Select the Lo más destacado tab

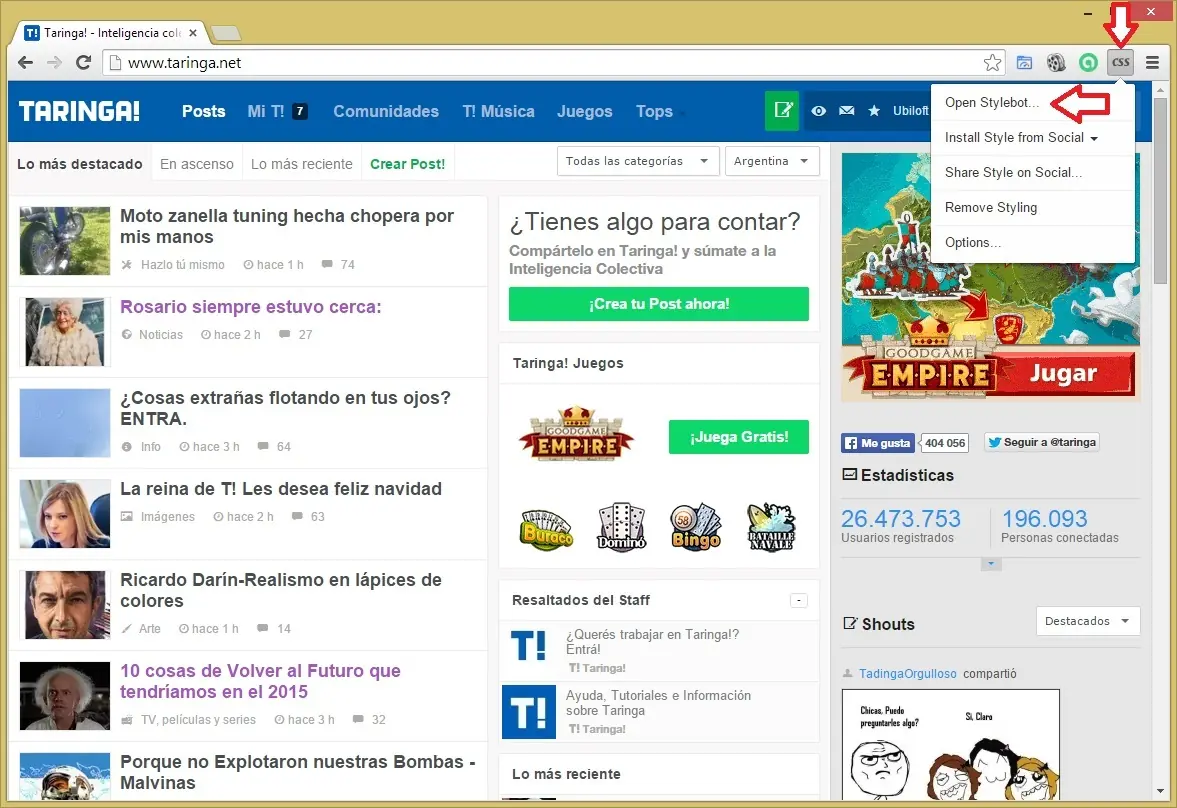[x=80, y=164]
